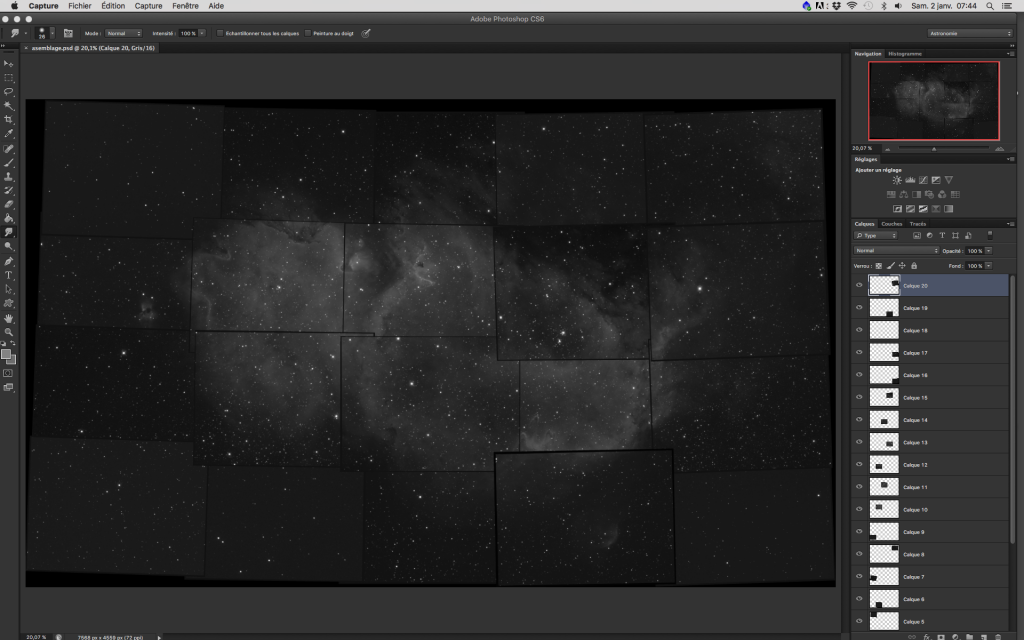Open the Édition menu
1024x640 pixels.
[x=113, y=6]
